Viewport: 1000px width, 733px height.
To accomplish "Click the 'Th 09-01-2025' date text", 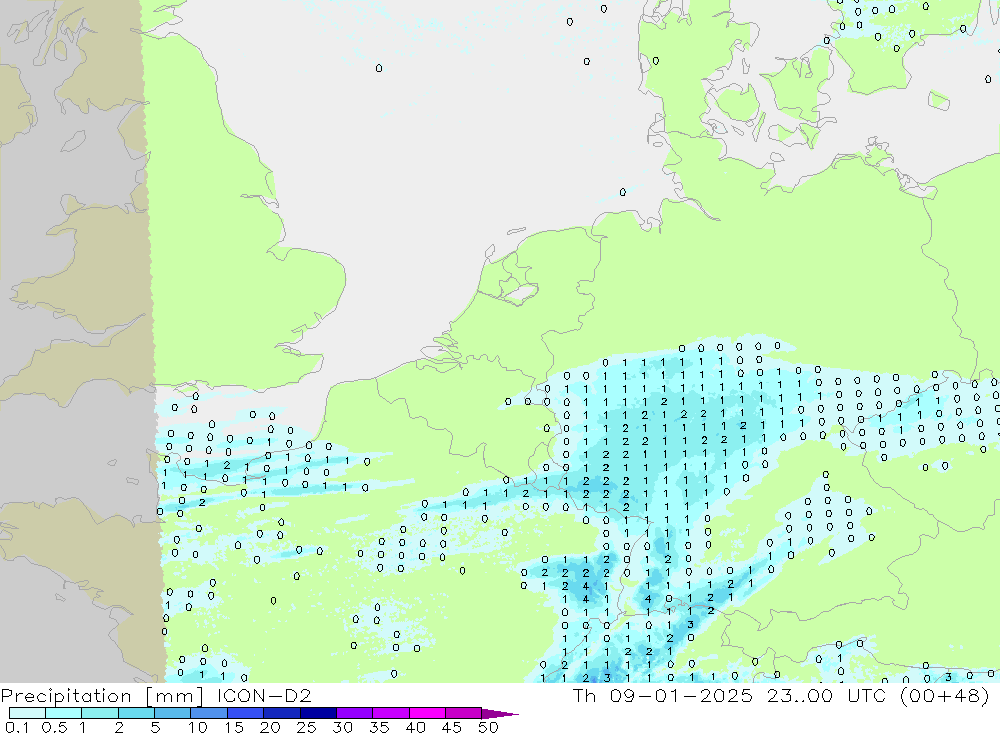I will (x=663, y=695).
